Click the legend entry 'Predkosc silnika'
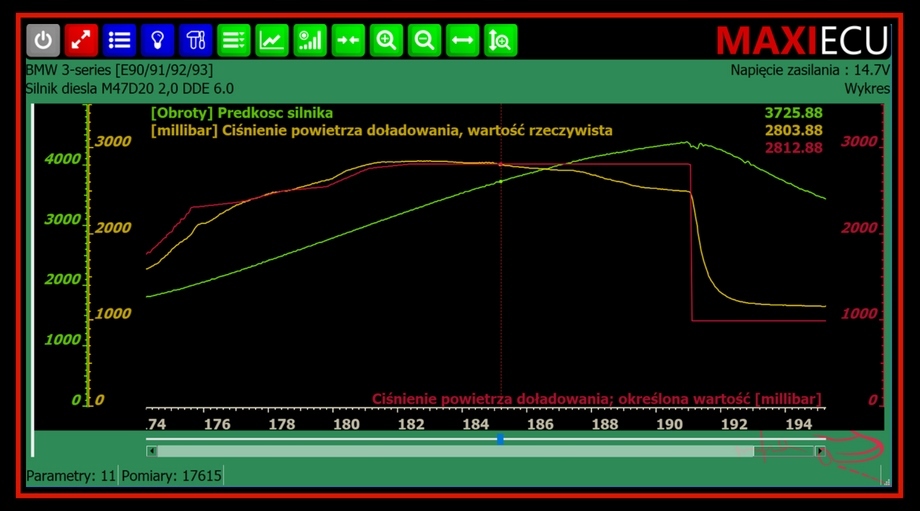Screen dimensions: 920x511 pyautogui.click(x=242, y=113)
